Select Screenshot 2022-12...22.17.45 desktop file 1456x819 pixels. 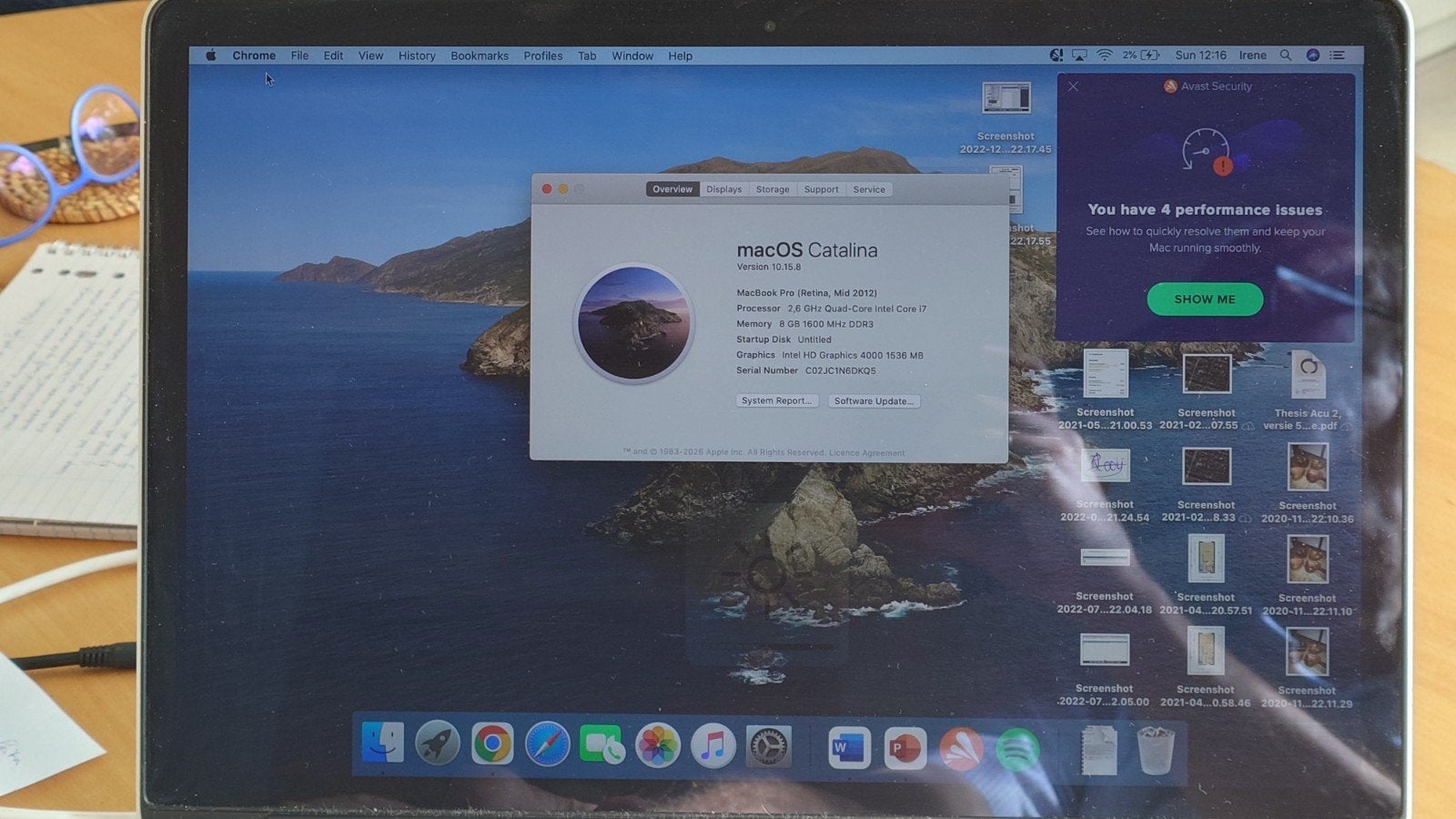pyautogui.click(x=1006, y=116)
